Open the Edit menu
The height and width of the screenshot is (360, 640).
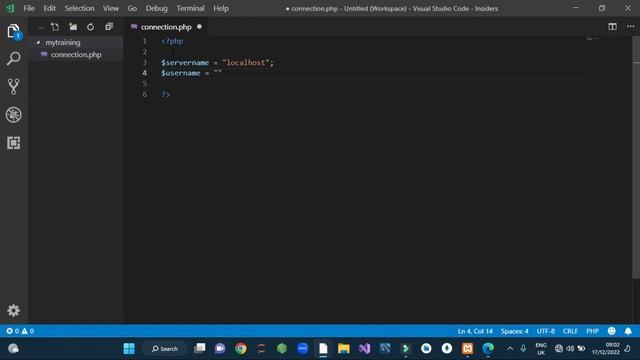49,8
